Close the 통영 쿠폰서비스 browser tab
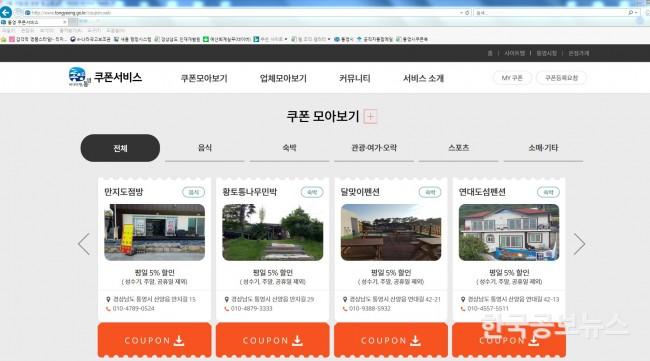This screenshot has height=361, width=650. 65,22
